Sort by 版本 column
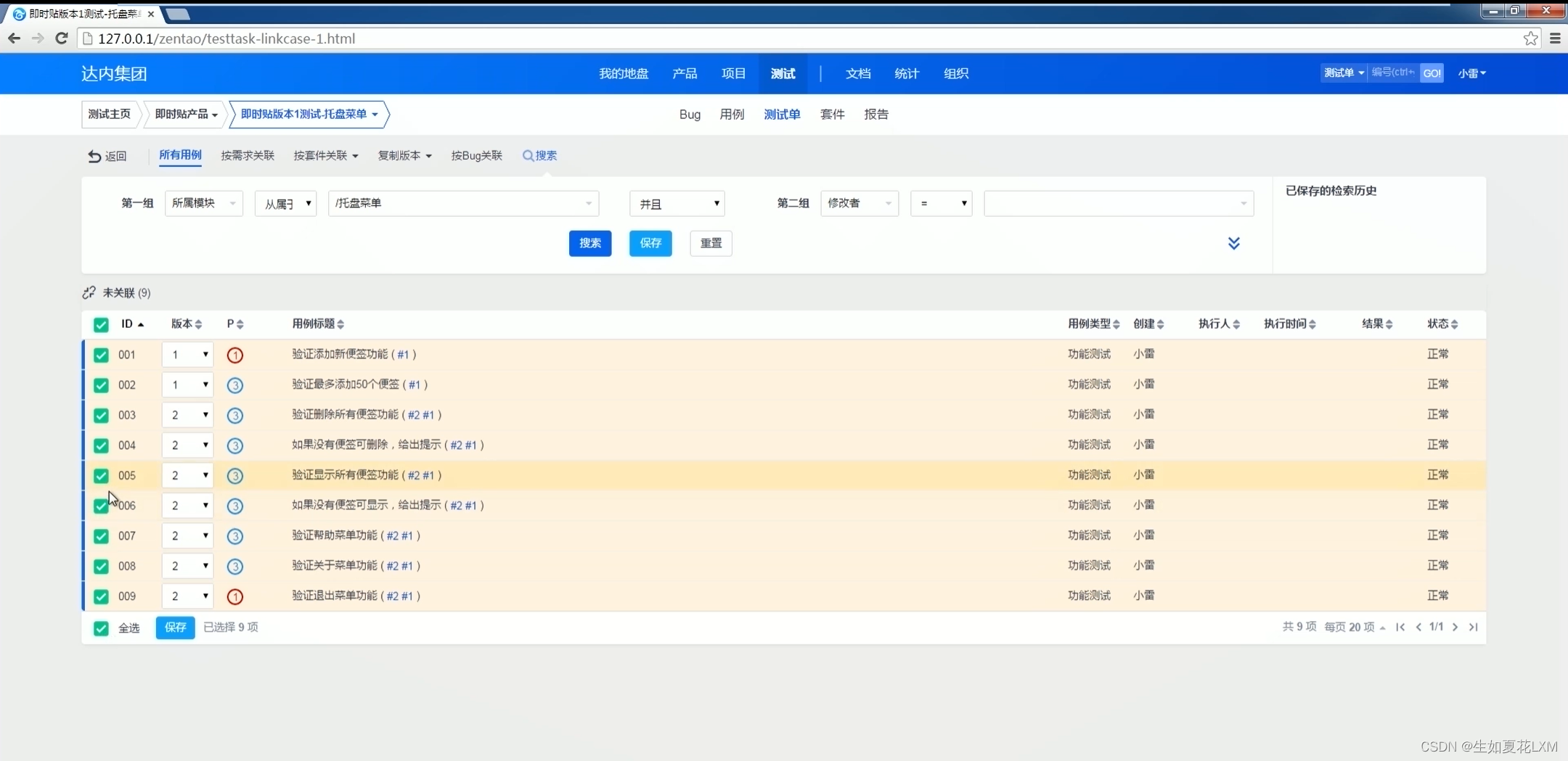Viewport: 1568px width, 761px height. point(187,324)
